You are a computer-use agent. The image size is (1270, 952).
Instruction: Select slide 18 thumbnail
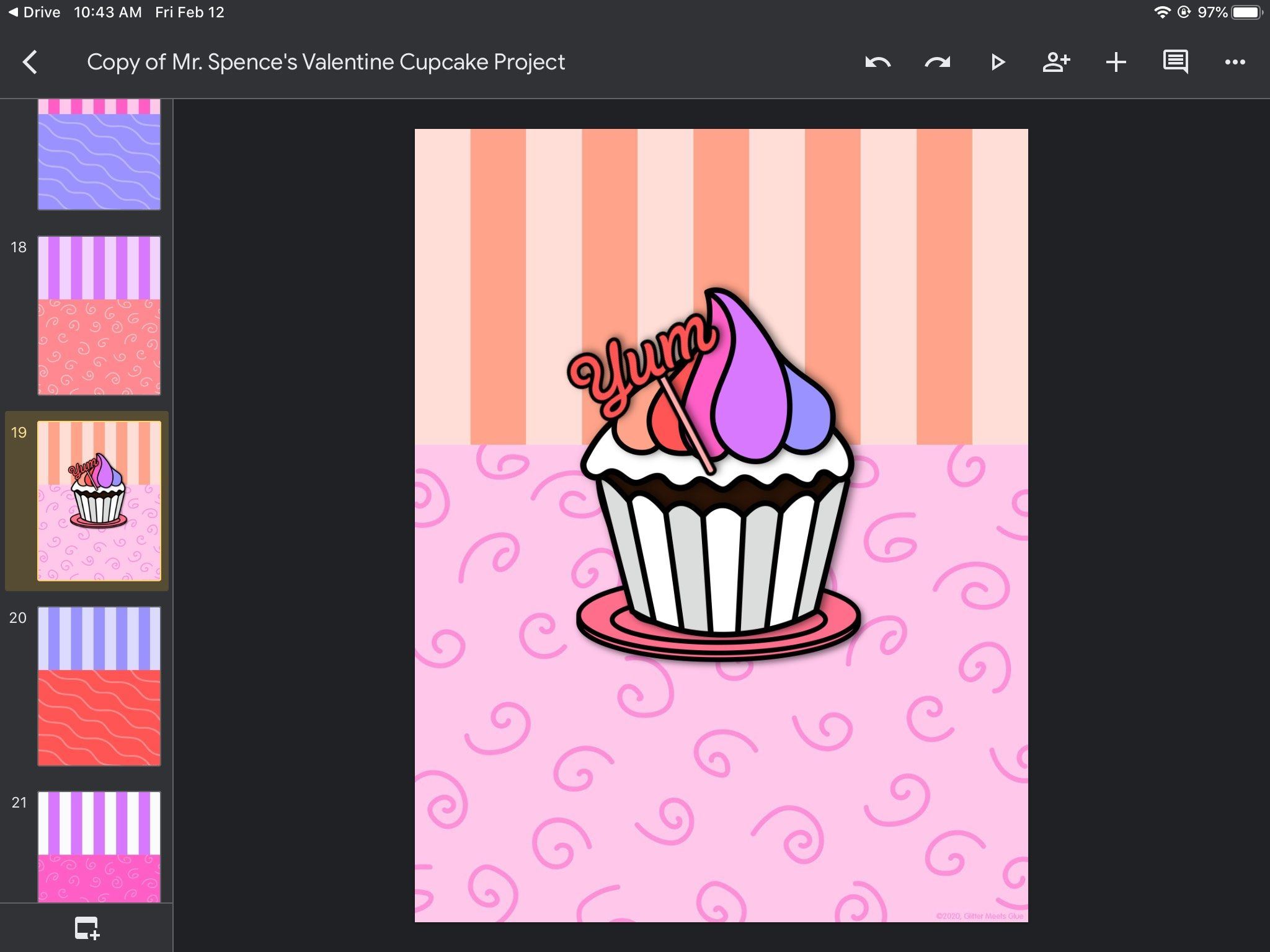coord(99,315)
